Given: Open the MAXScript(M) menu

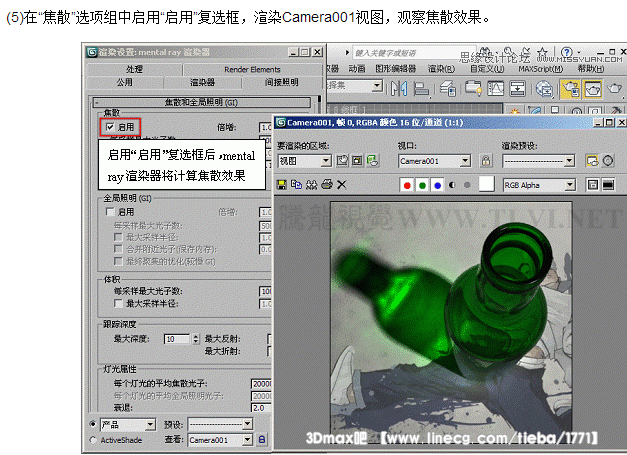Looking at the screenshot, I should [x=541, y=69].
